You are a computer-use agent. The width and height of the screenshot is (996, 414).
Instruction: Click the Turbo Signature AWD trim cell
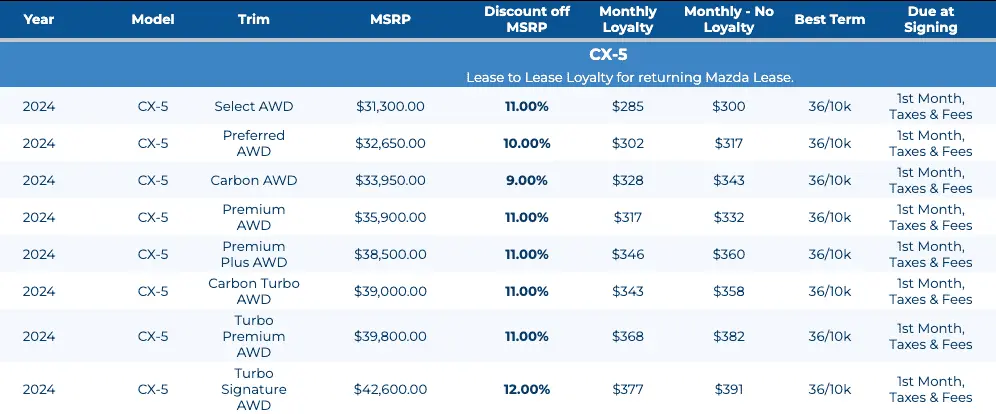click(x=254, y=389)
